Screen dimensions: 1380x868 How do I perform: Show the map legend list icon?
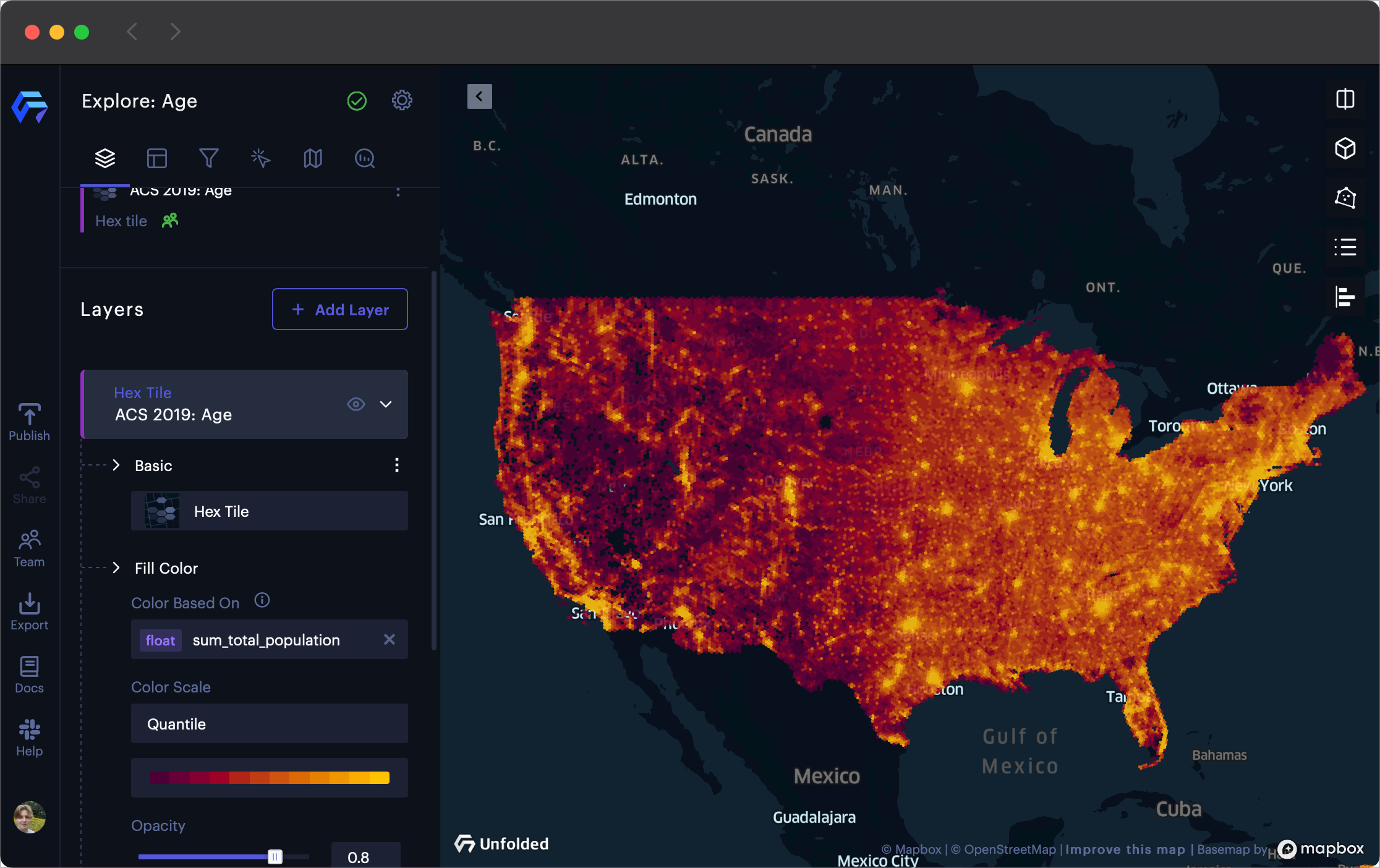click(1345, 247)
